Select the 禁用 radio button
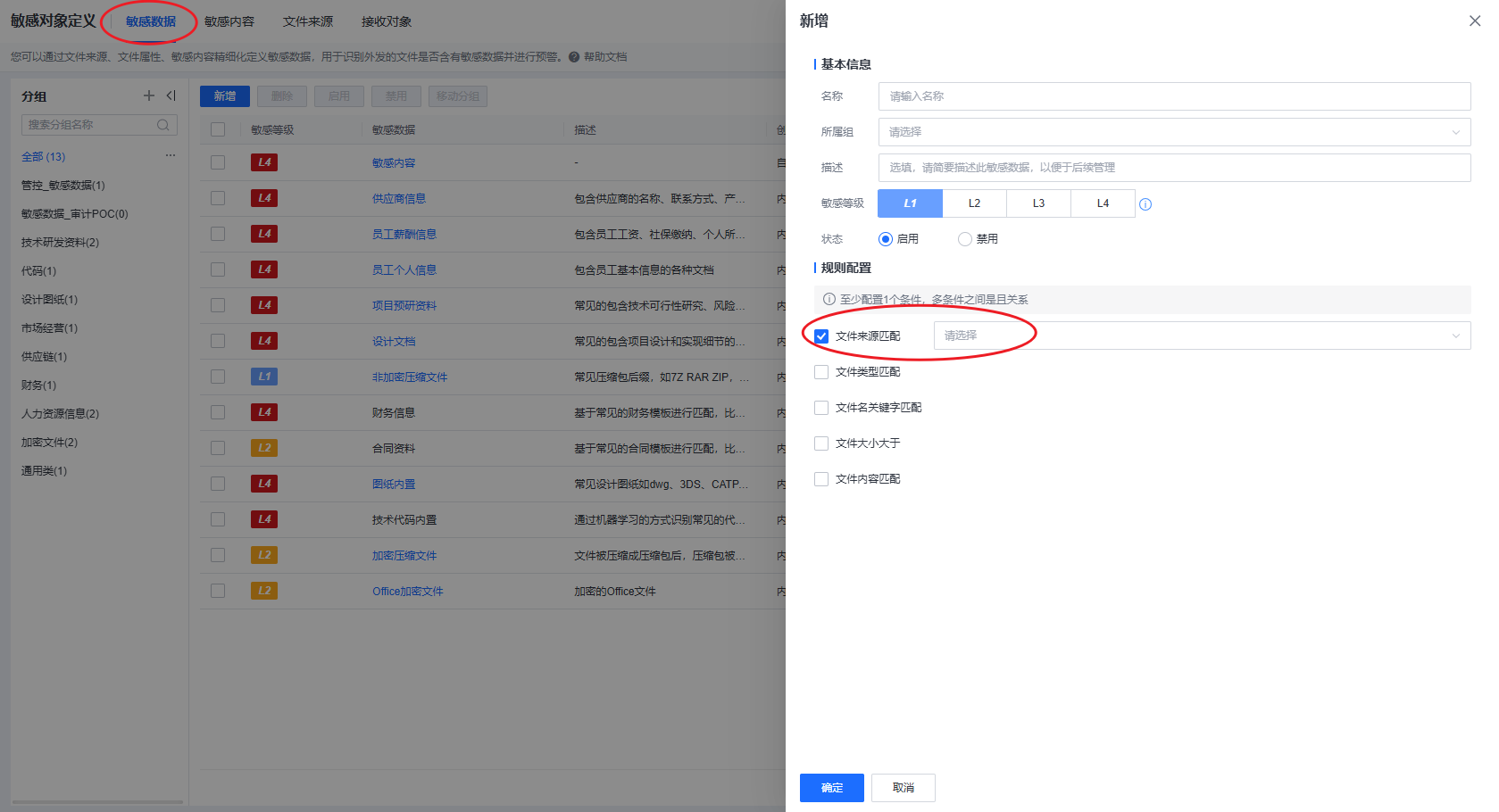Image resolution: width=1499 pixels, height=812 pixels. [964, 239]
